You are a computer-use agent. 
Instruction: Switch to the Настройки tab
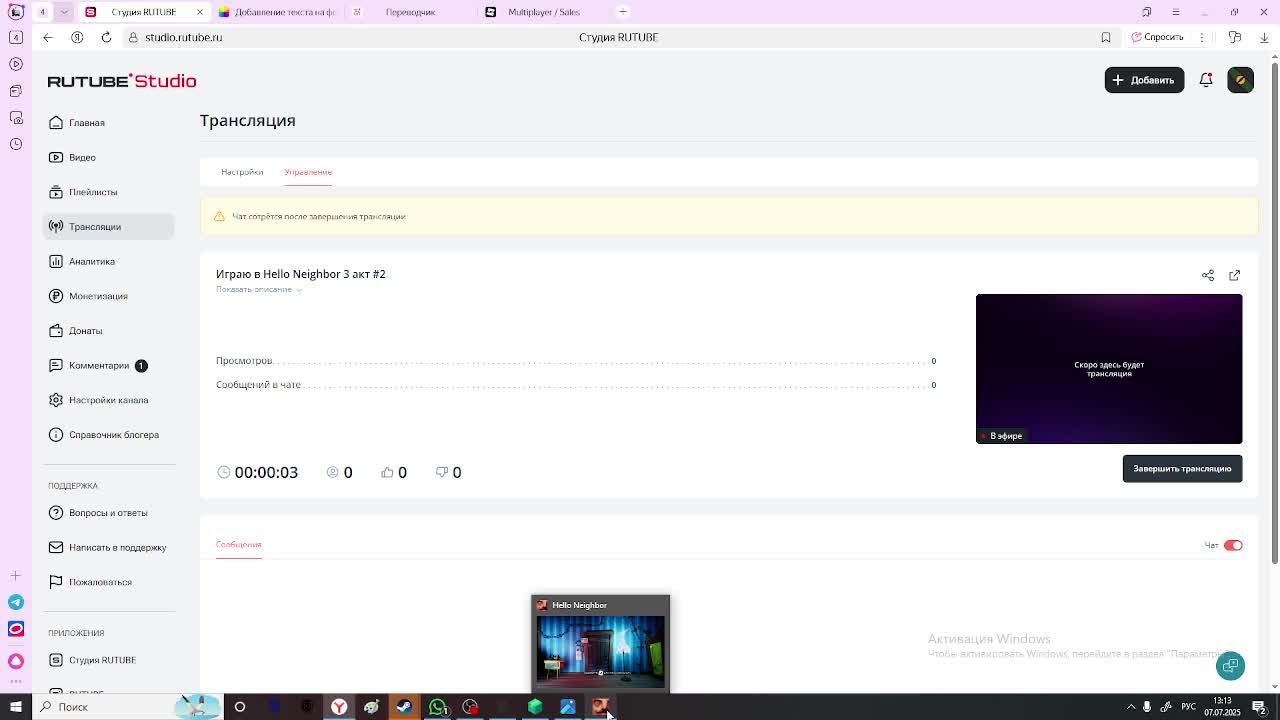click(242, 172)
